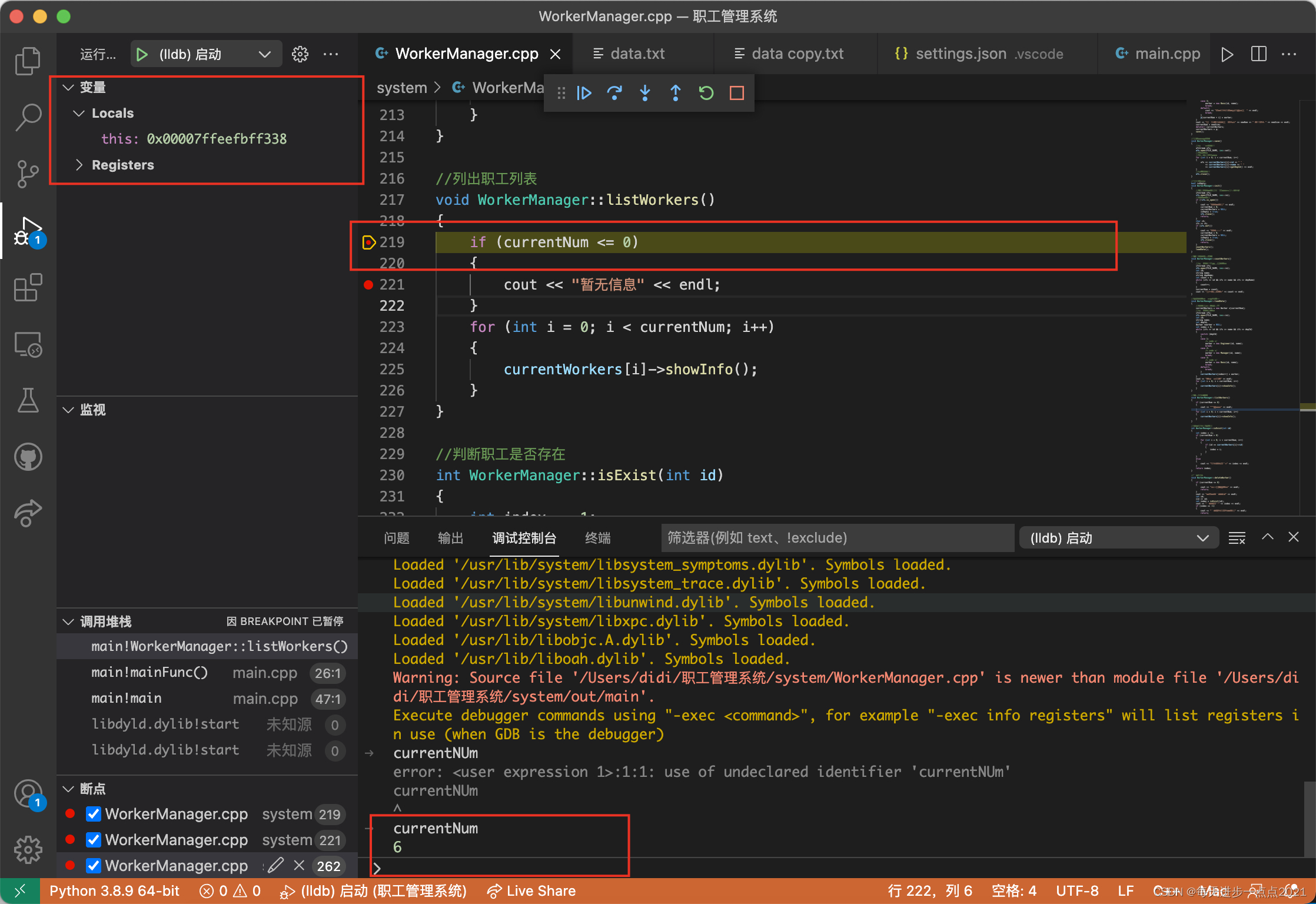Open launch.json with the gear icon
Viewport: 1316px width, 904px height.
click(300, 54)
